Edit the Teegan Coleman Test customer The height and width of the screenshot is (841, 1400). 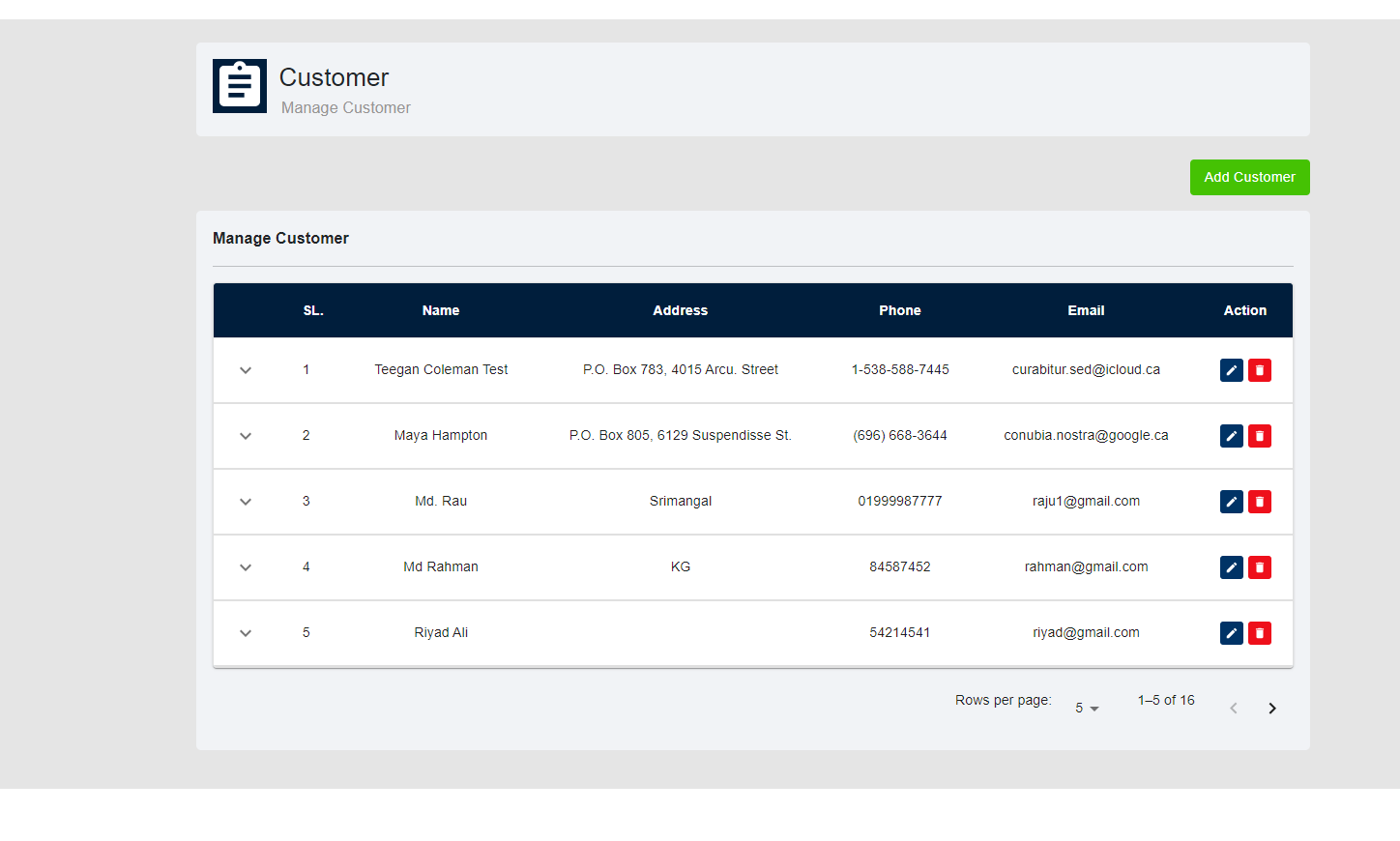[x=1231, y=370]
